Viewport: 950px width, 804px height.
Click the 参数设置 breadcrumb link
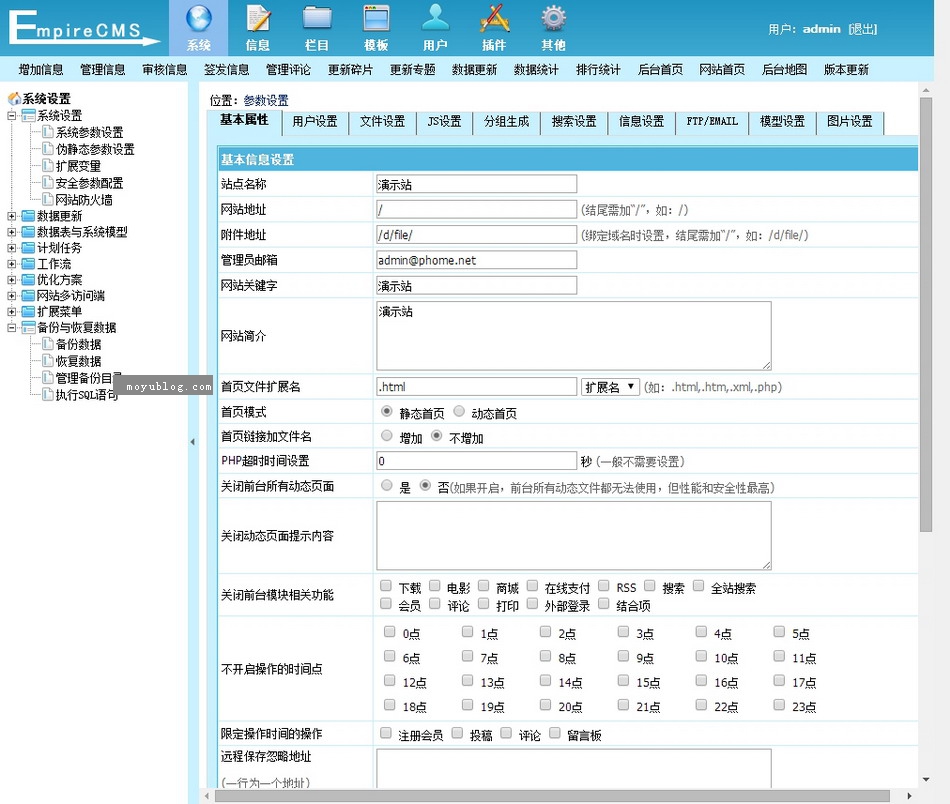tap(266, 101)
